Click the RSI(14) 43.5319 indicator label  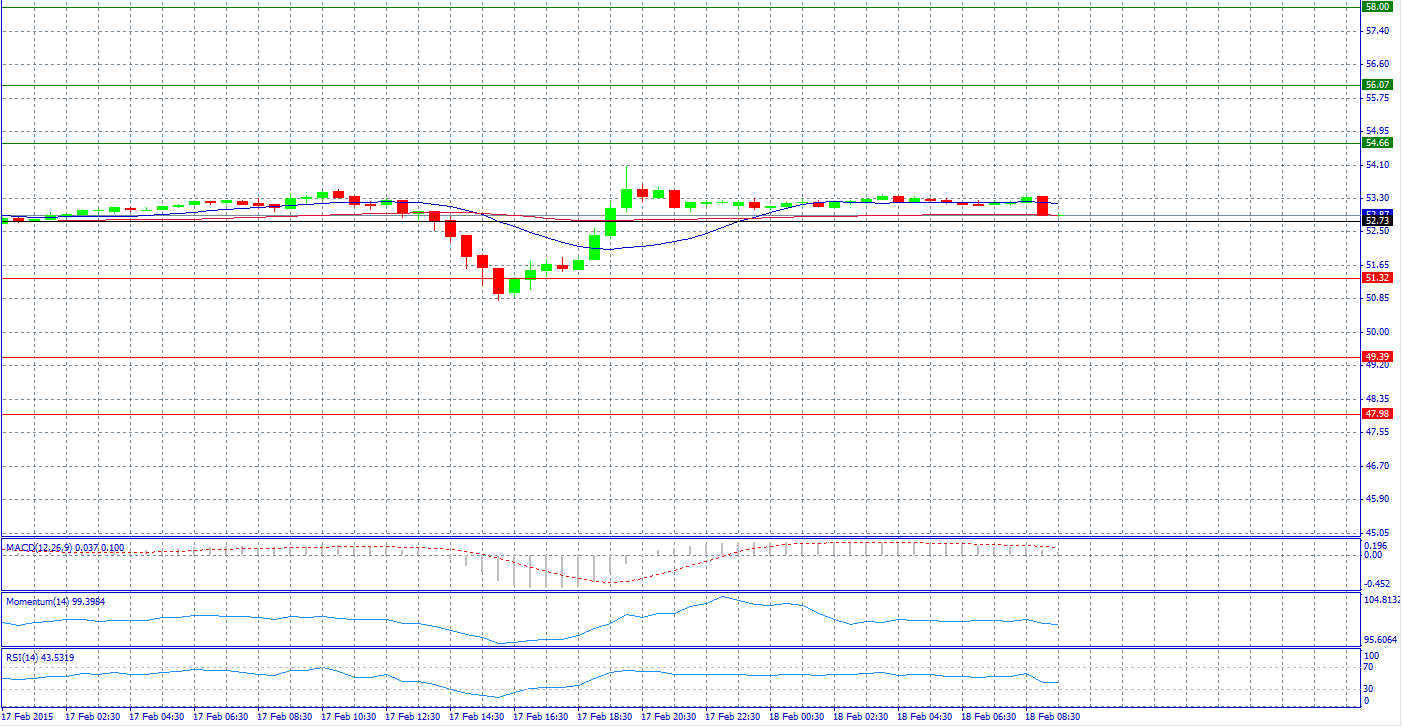click(x=40, y=657)
